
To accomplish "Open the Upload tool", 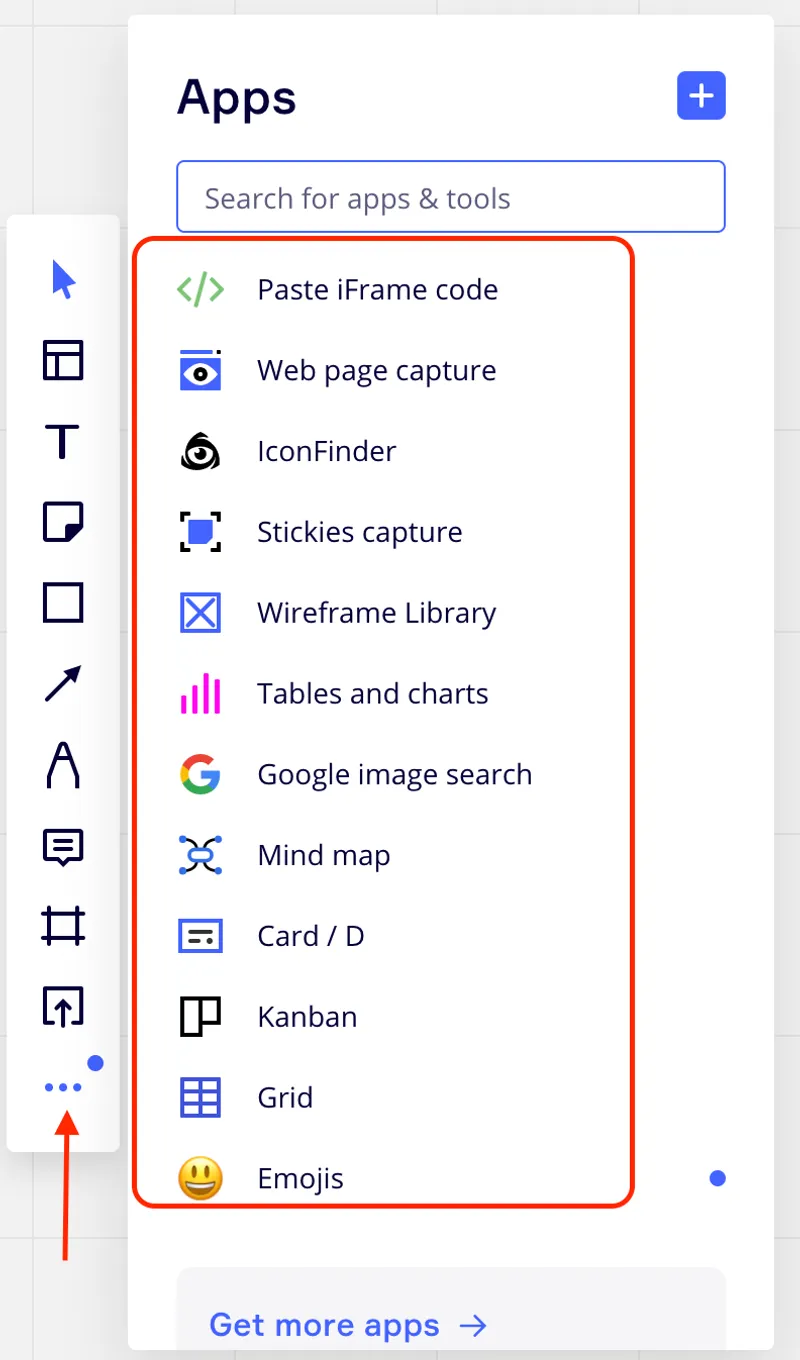I will [x=63, y=1007].
